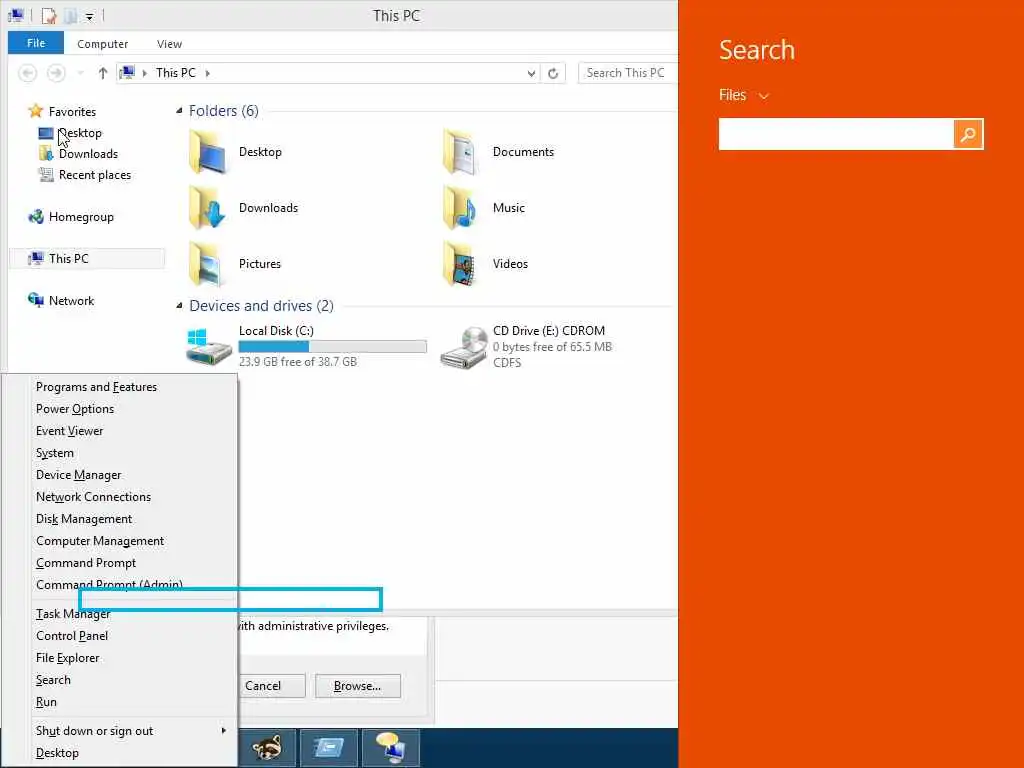Collapse the Folders (6) group
Viewport: 1024px width, 768px height.
point(179,111)
